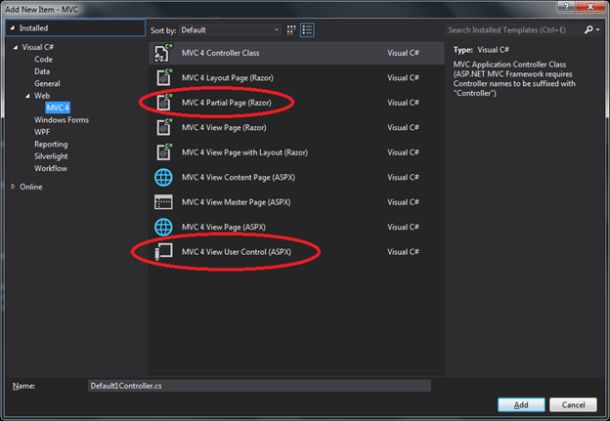610x421 pixels.
Task: Choose MVC 4 Partial Page (Razor) template
Action: point(296,103)
